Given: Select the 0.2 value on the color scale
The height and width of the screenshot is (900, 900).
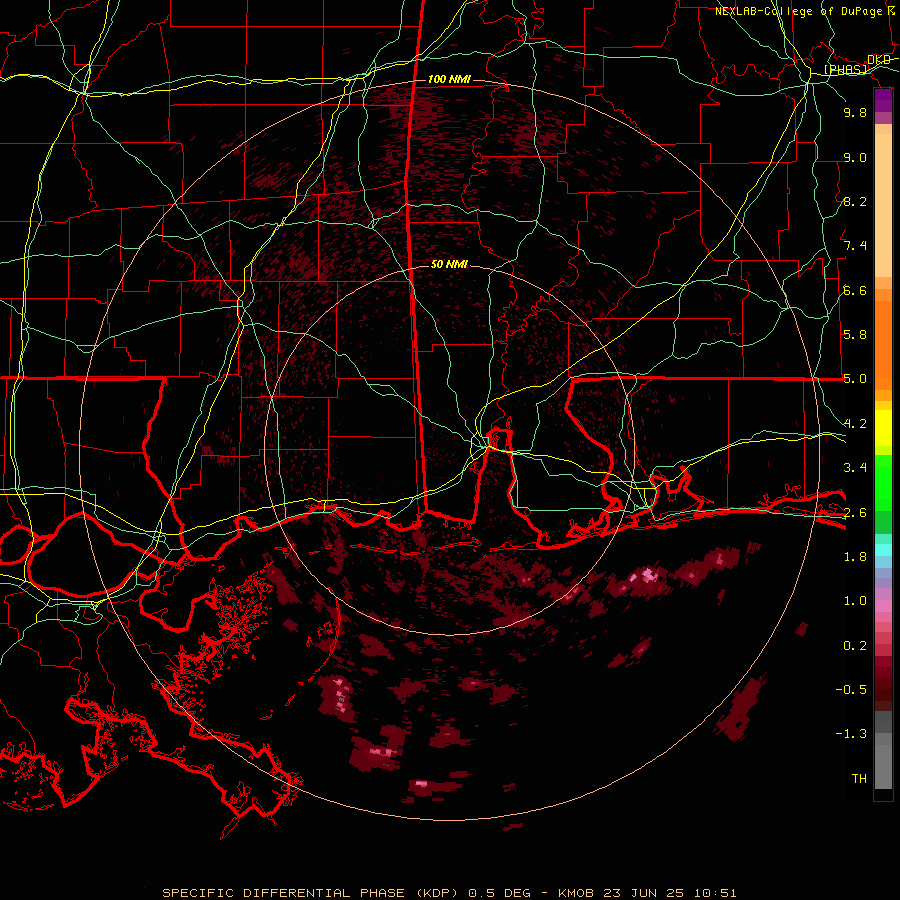Looking at the screenshot, I should pos(855,646).
